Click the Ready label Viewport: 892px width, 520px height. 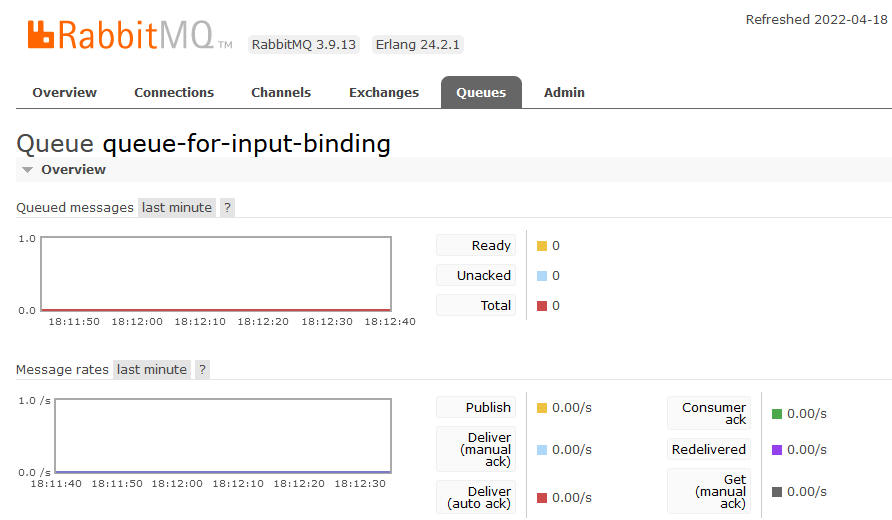(476, 245)
